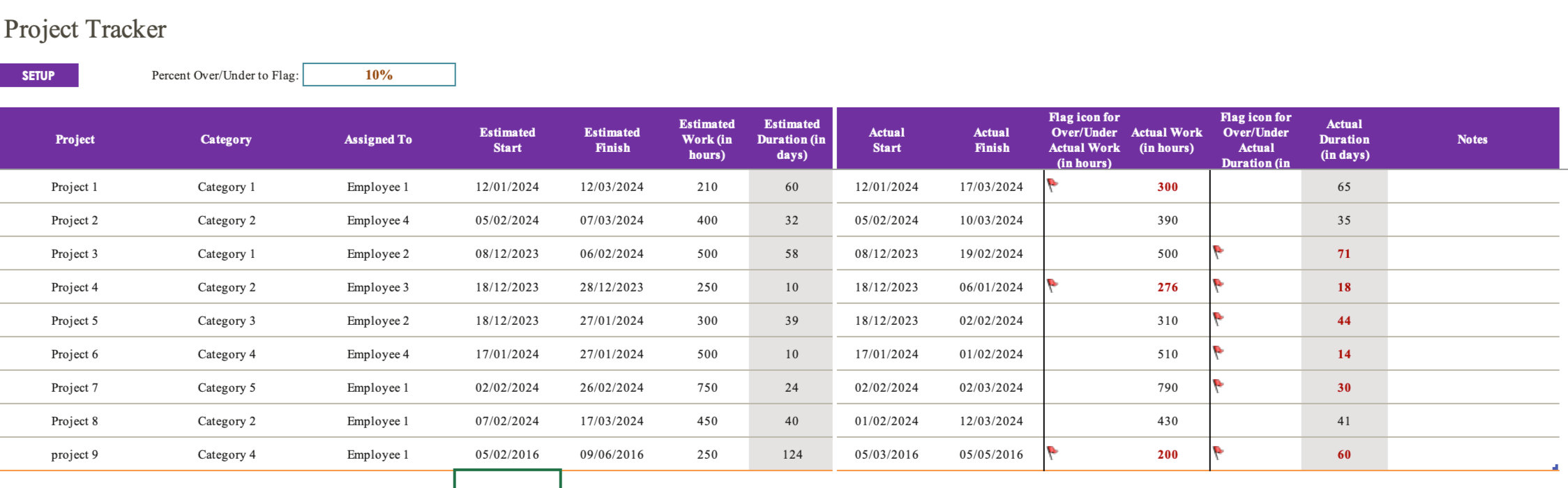Click the work flag icon for Project 1
Viewport: 1568px width, 488px height.
point(1053,185)
